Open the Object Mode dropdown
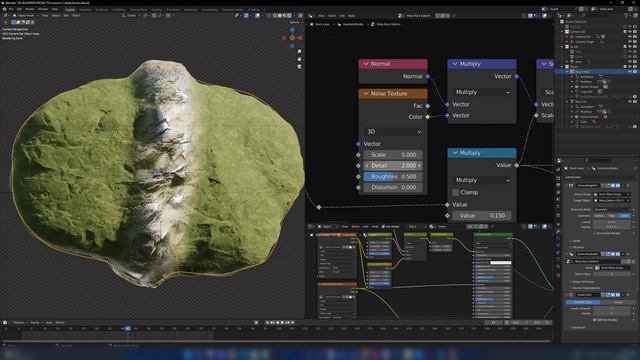Image resolution: width=640 pixels, height=360 pixels. click(26, 16)
